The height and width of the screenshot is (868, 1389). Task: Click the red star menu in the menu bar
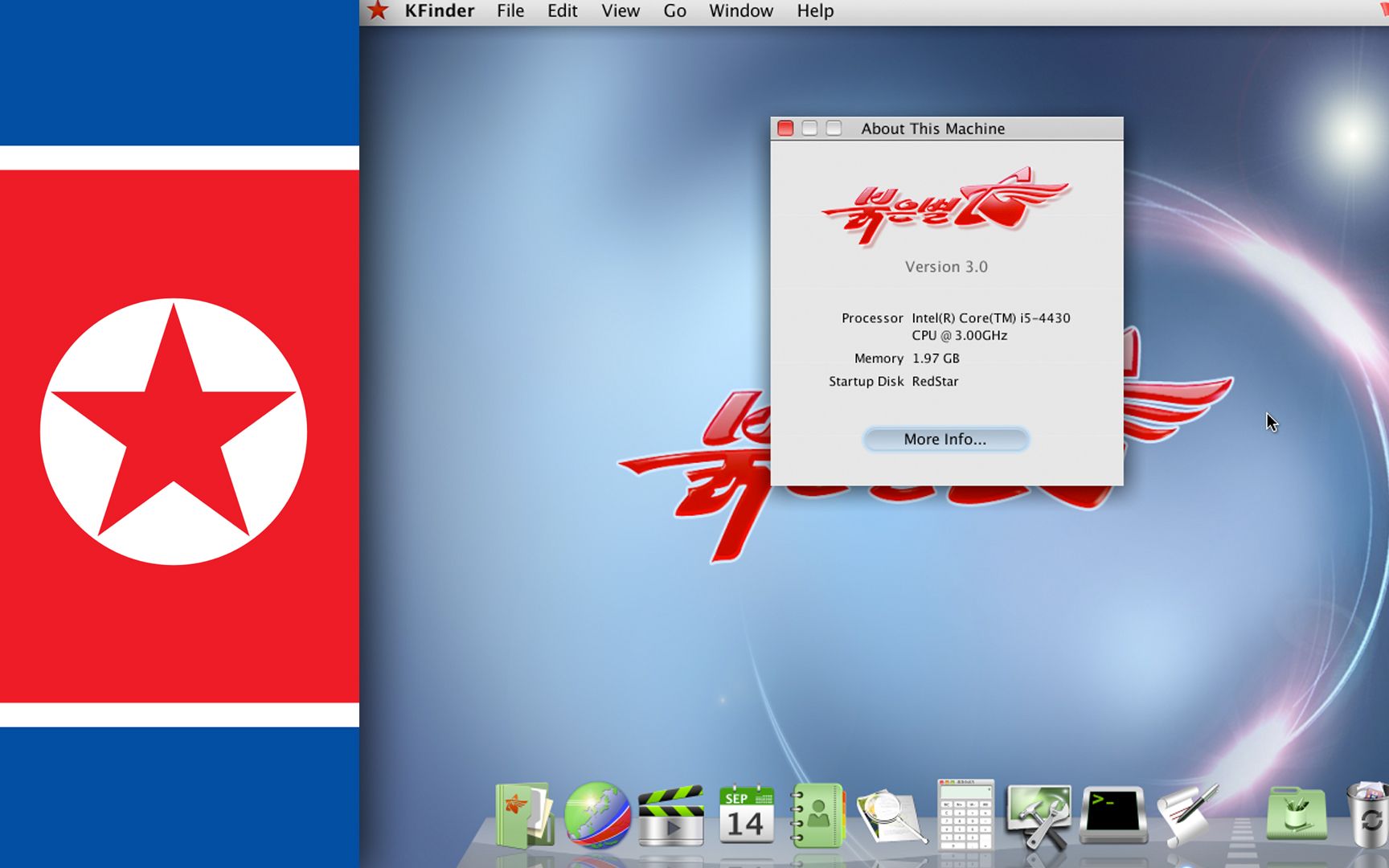(378, 10)
